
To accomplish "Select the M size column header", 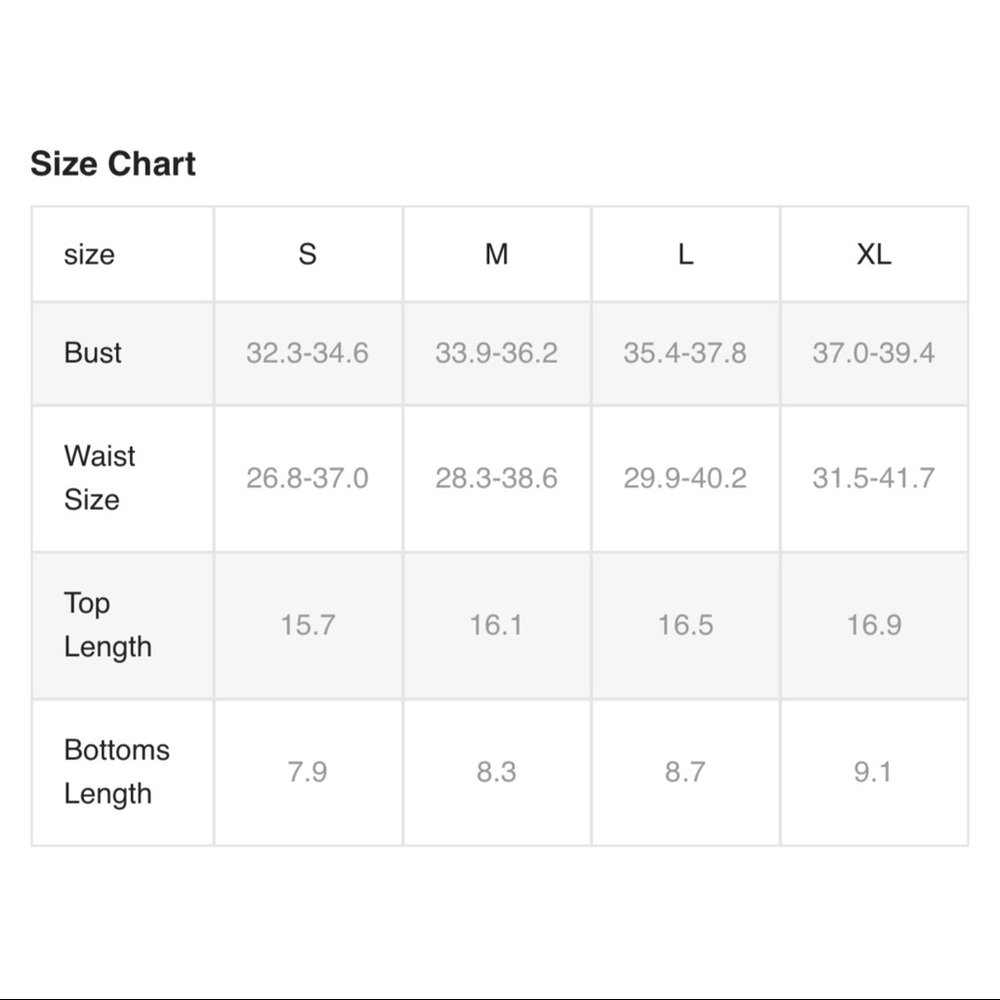I will pos(496,254).
